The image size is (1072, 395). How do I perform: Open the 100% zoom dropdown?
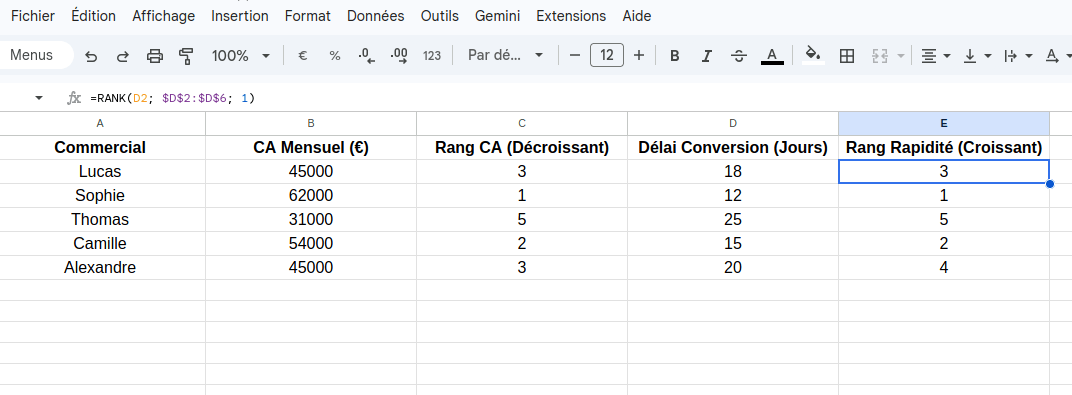(x=241, y=56)
